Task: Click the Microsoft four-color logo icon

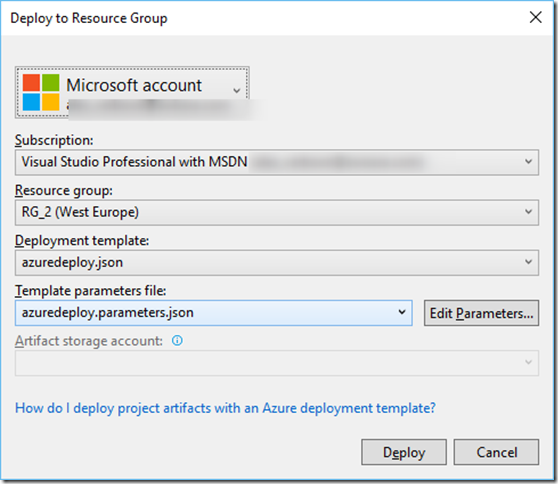Action: click(41, 92)
